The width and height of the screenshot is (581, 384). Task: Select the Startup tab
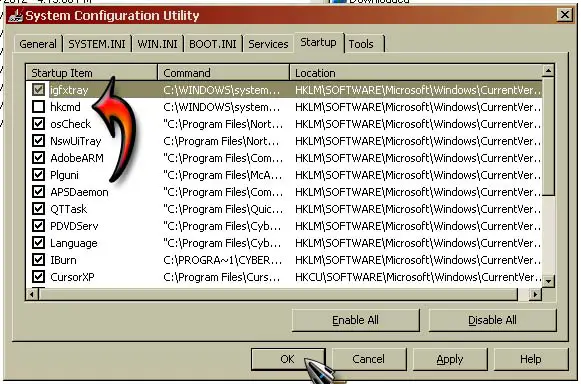tap(318, 43)
